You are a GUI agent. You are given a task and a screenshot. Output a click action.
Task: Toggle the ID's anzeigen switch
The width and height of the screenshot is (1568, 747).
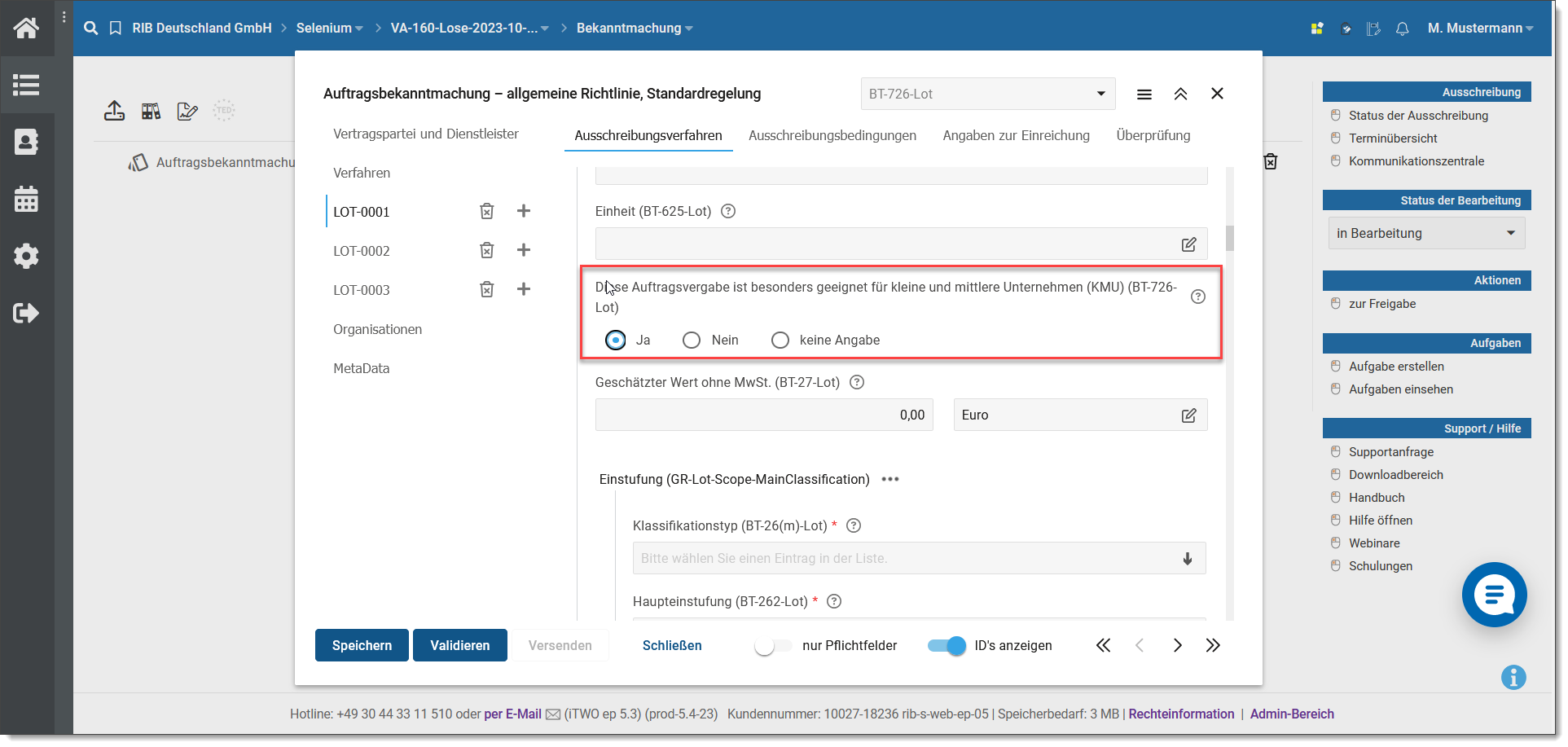(947, 646)
